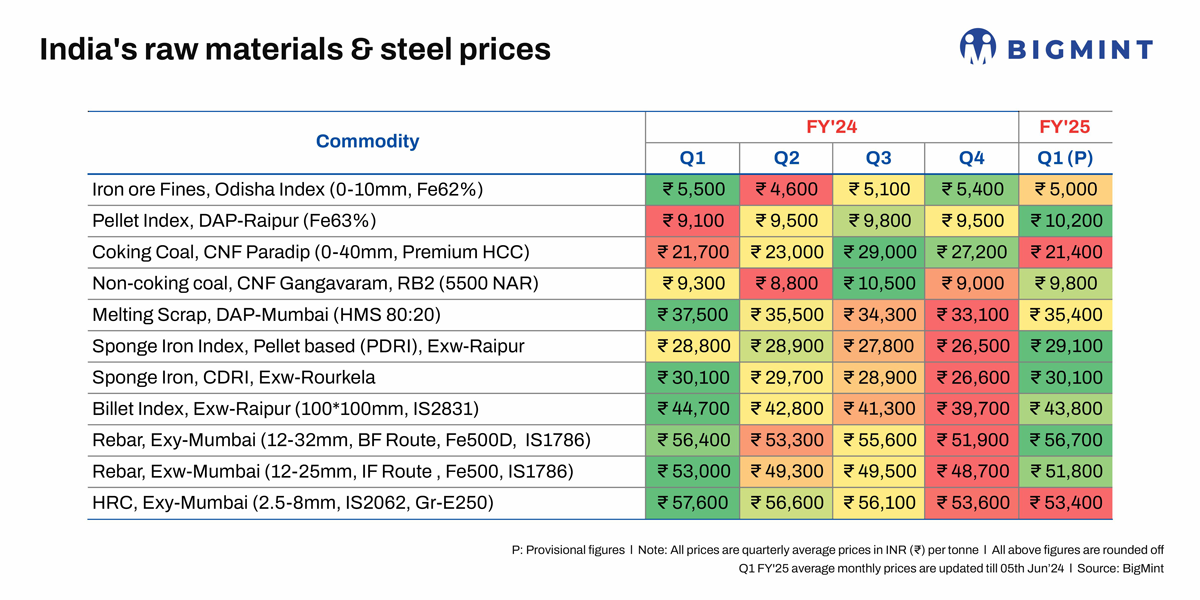
Task: Select the HRC, Exy-Mumbai row label
Action: click(x=292, y=503)
